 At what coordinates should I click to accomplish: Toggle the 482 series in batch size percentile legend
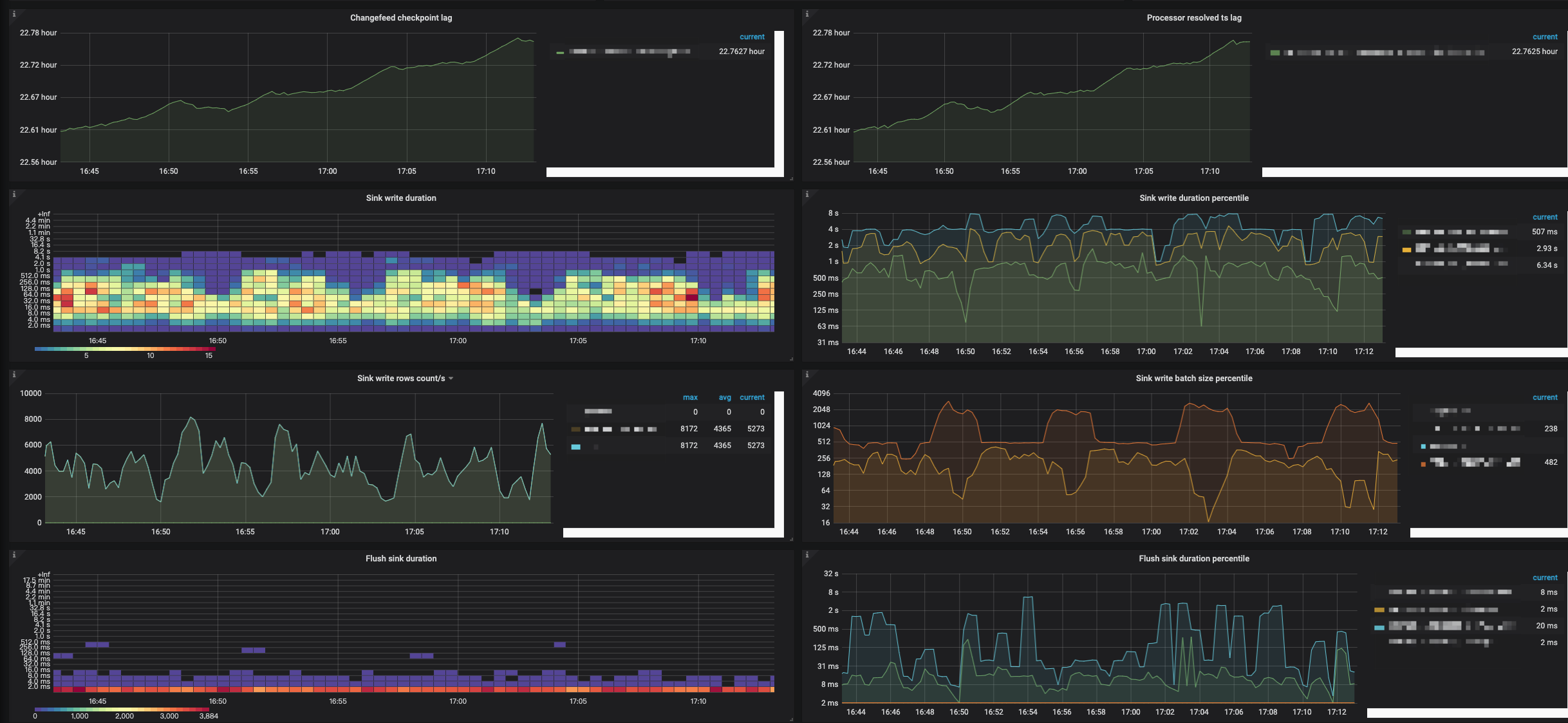click(x=1474, y=462)
